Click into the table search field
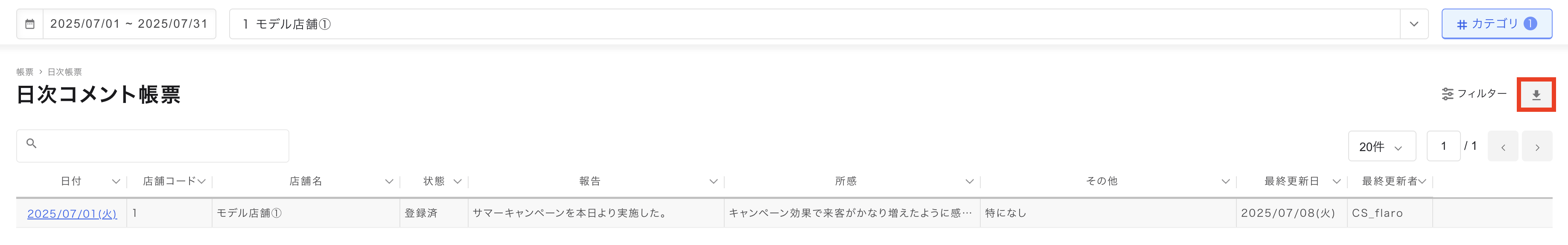The image size is (1568, 245). 153,146
